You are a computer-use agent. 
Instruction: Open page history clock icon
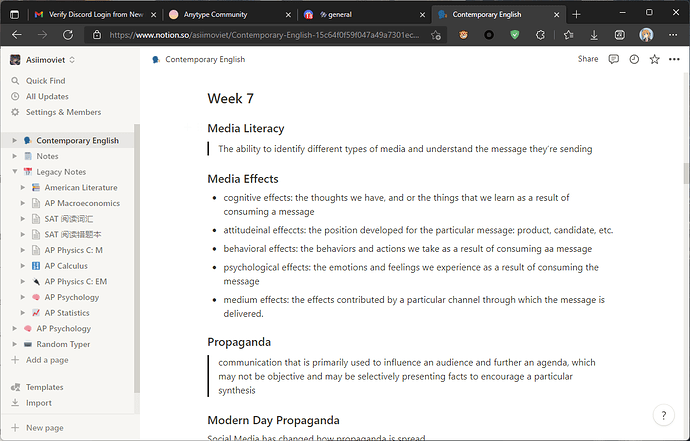pos(634,59)
